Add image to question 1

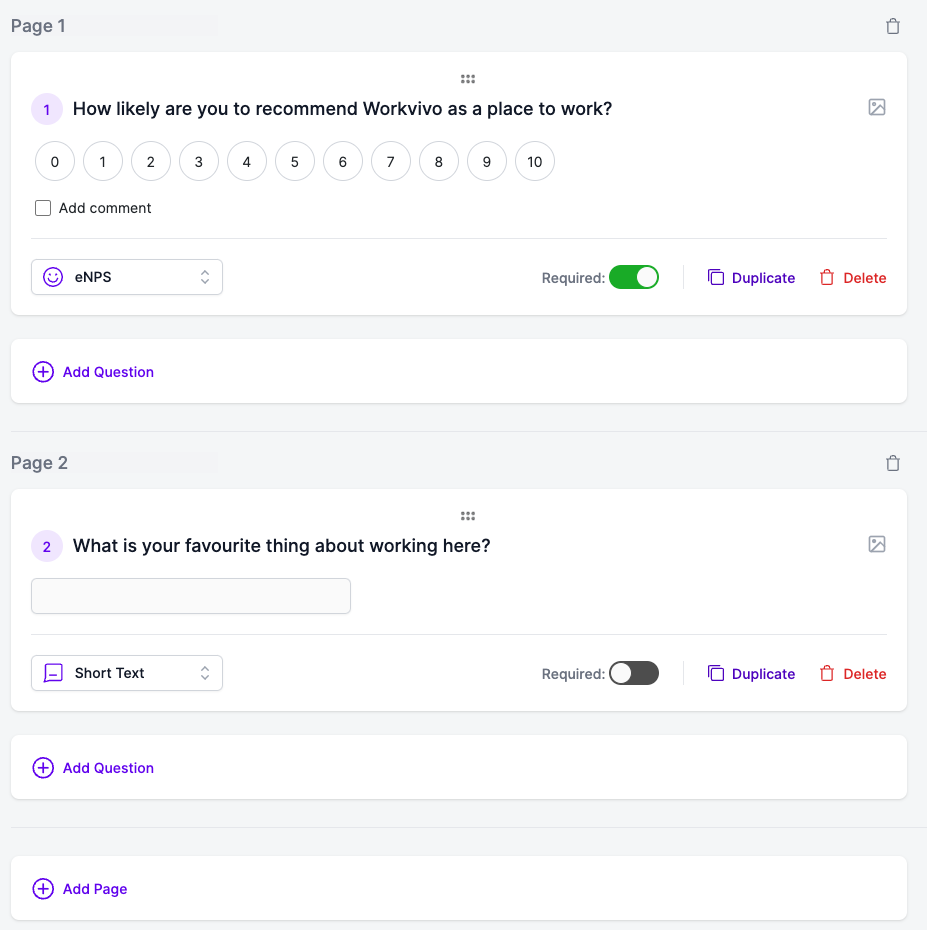point(877,107)
